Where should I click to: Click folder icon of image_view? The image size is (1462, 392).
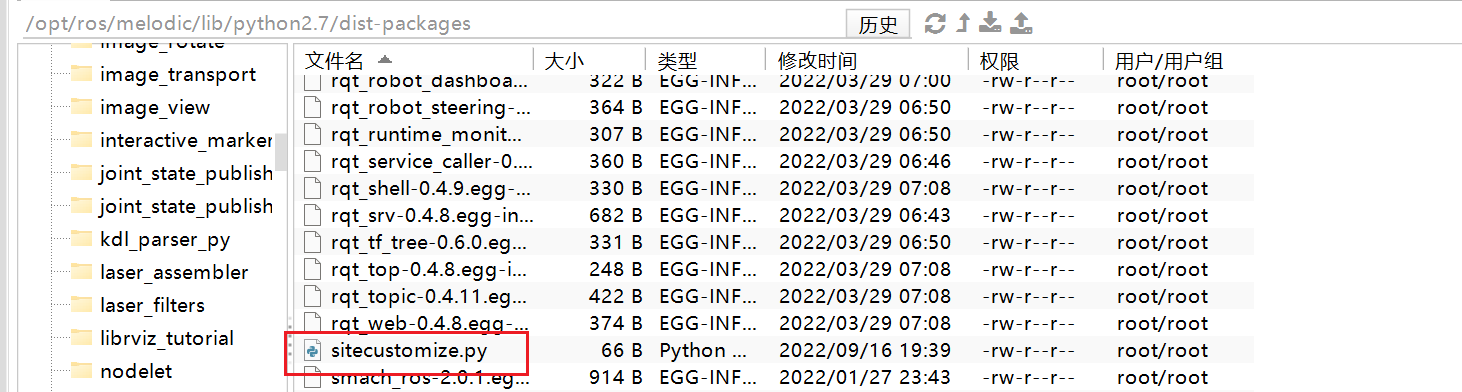81,107
